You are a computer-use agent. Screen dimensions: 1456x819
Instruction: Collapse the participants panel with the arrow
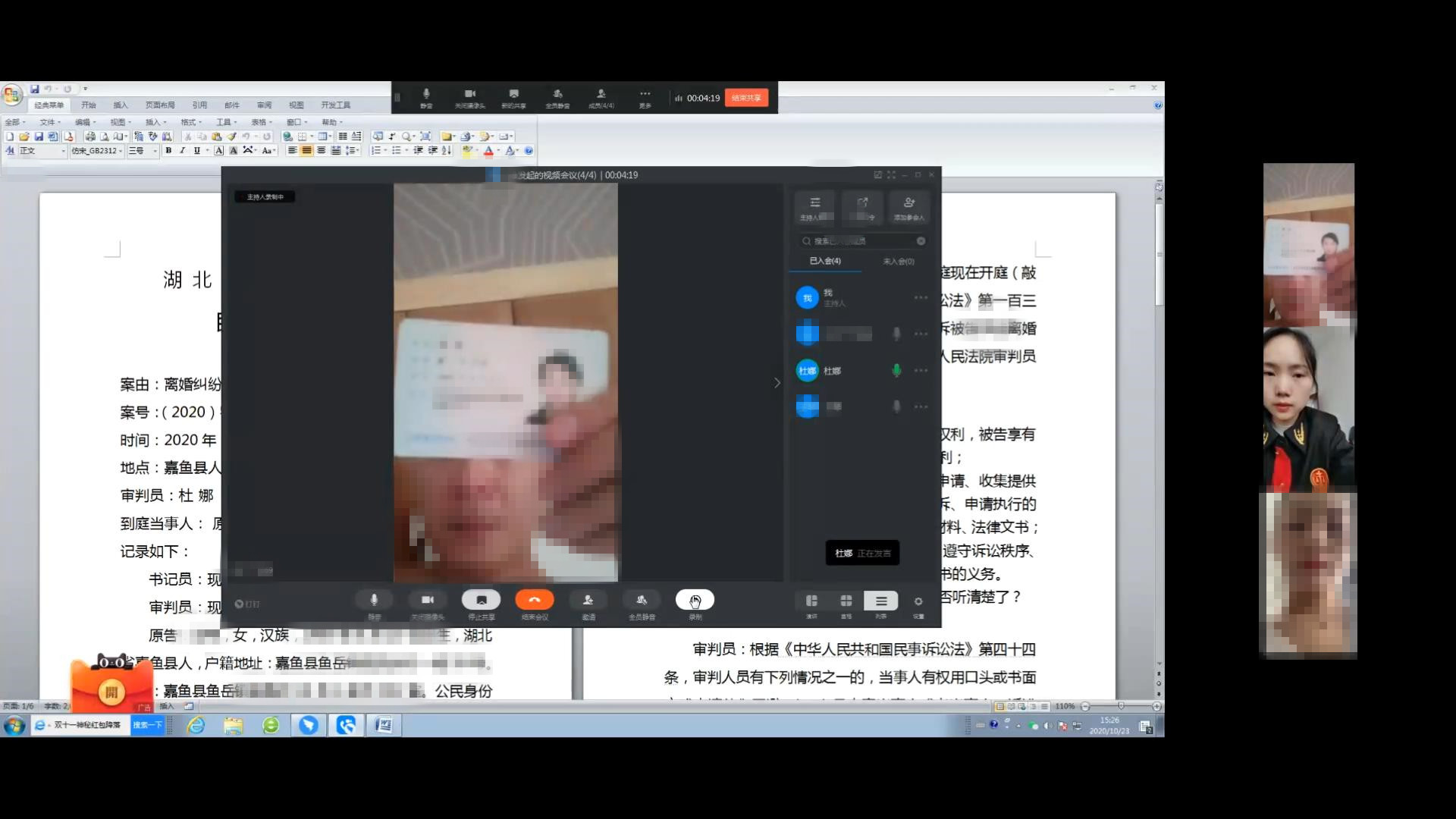(777, 383)
